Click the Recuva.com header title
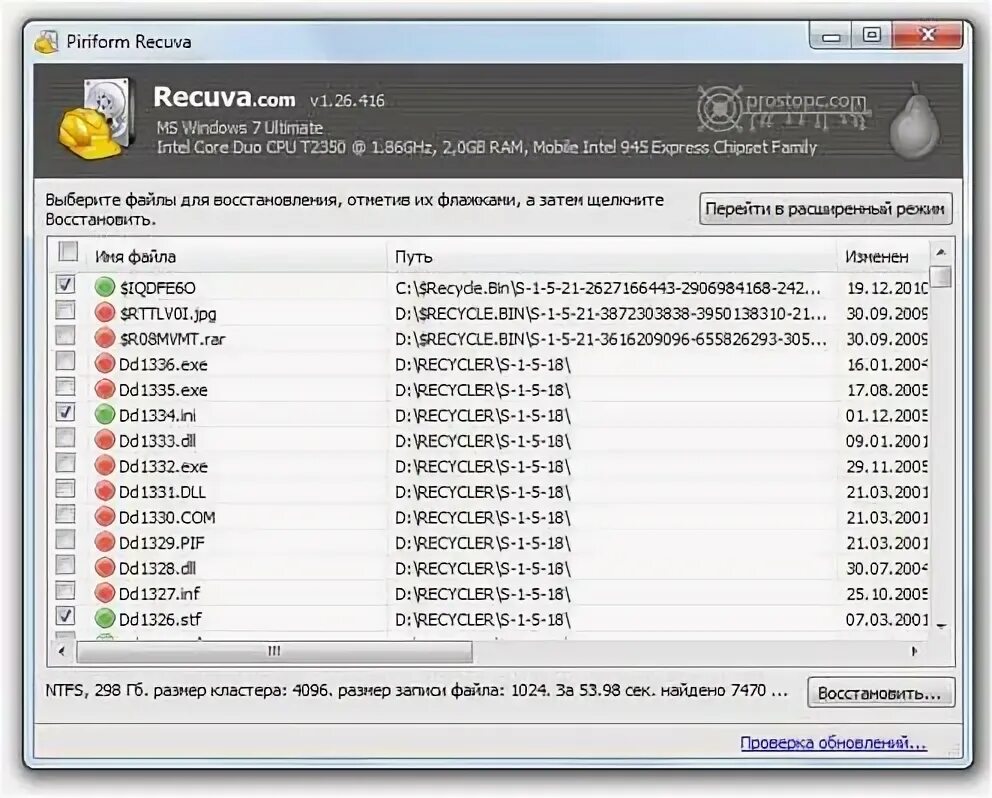Viewport: 992px width, 798px height. (224, 97)
